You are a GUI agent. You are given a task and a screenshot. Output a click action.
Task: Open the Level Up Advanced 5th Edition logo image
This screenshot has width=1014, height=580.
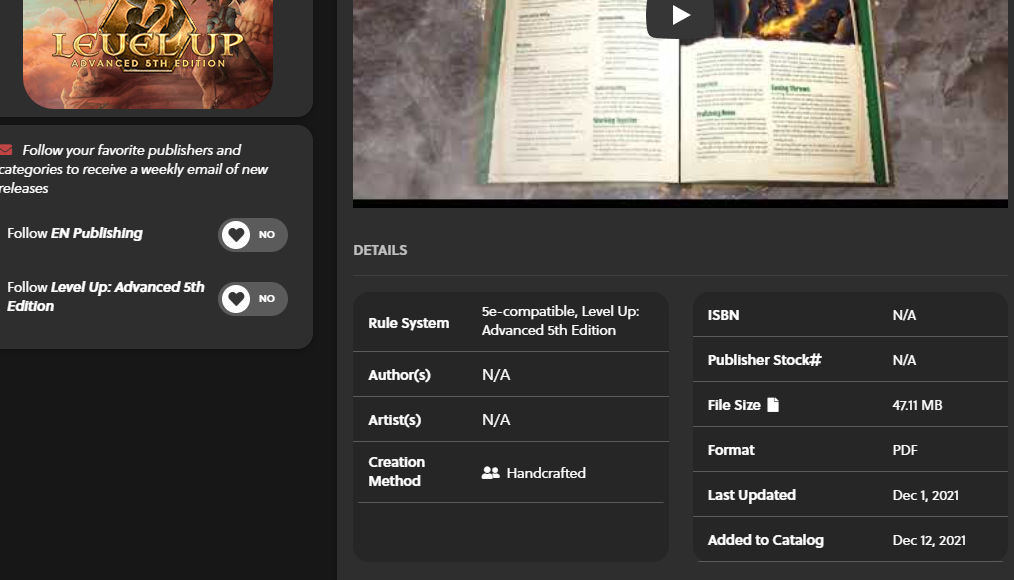pos(148,54)
